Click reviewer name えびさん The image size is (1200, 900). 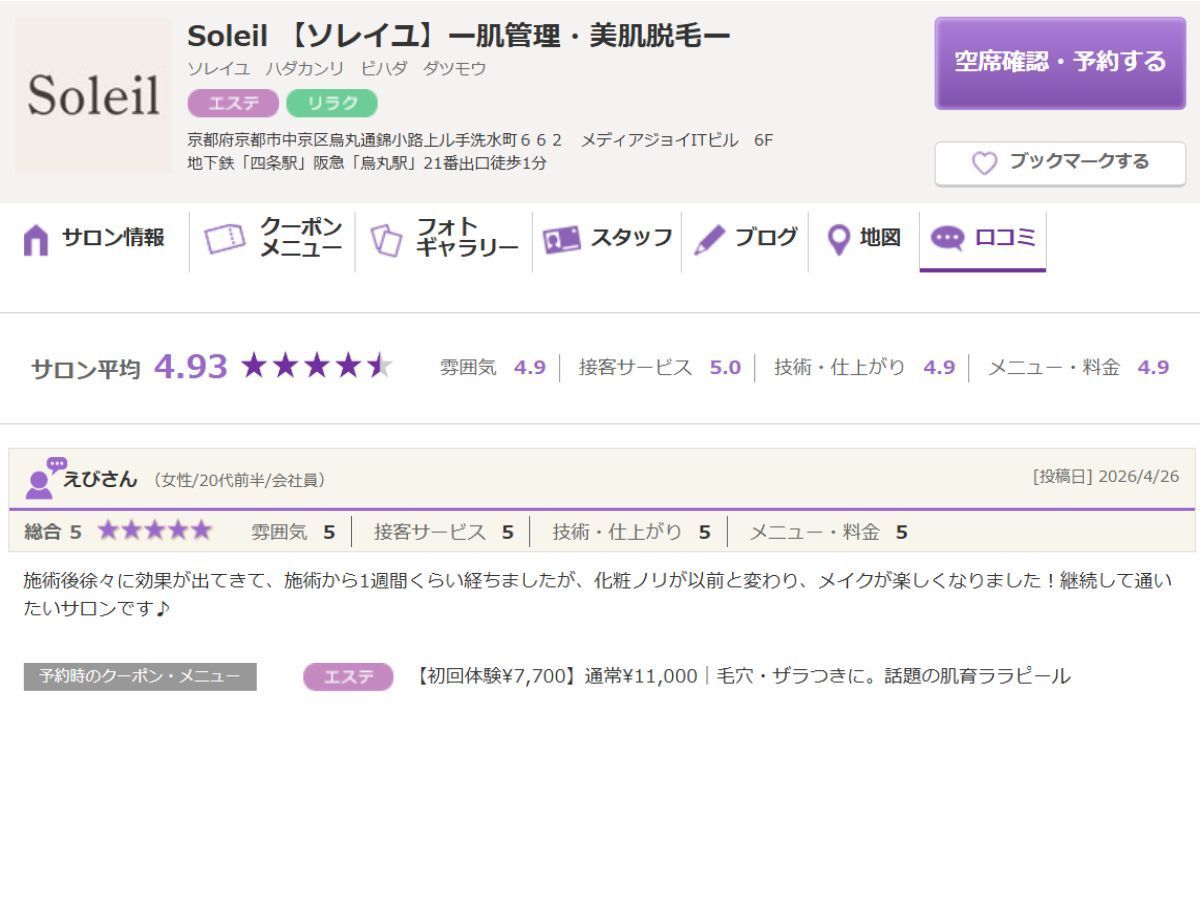(x=100, y=479)
